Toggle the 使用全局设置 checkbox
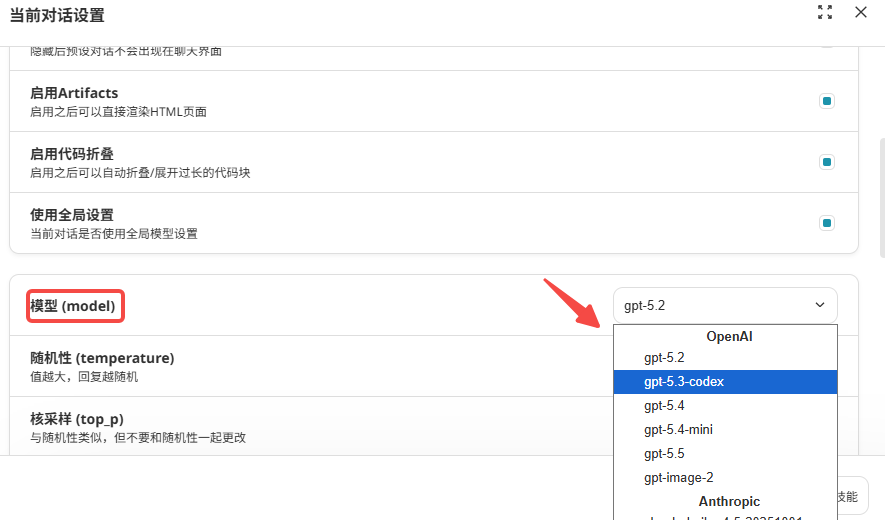 827,223
